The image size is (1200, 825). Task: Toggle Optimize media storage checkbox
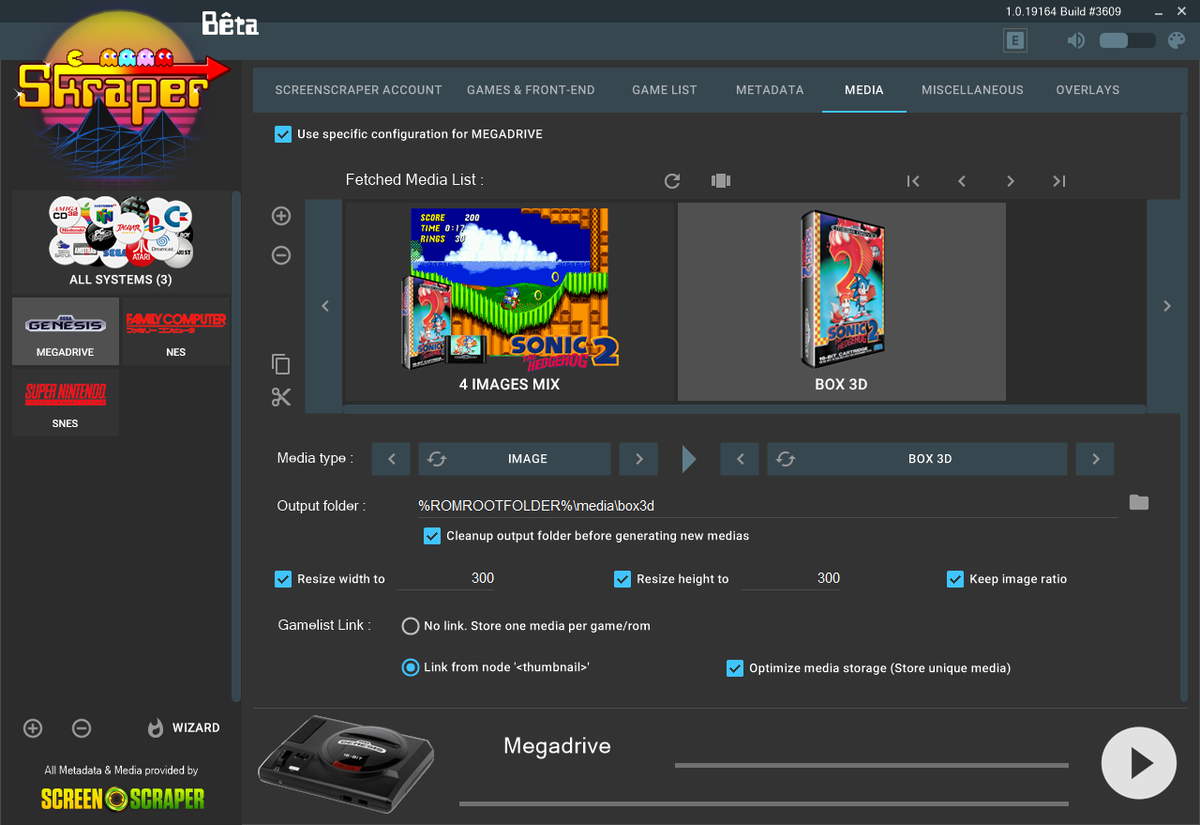(735, 668)
